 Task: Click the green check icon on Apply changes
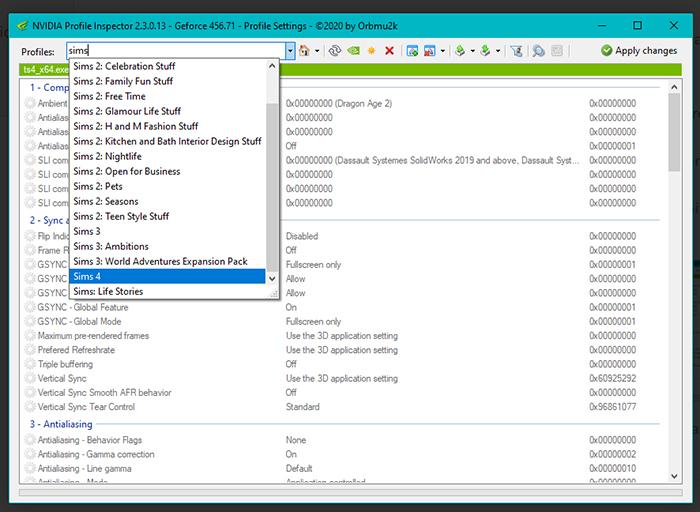tap(606, 50)
